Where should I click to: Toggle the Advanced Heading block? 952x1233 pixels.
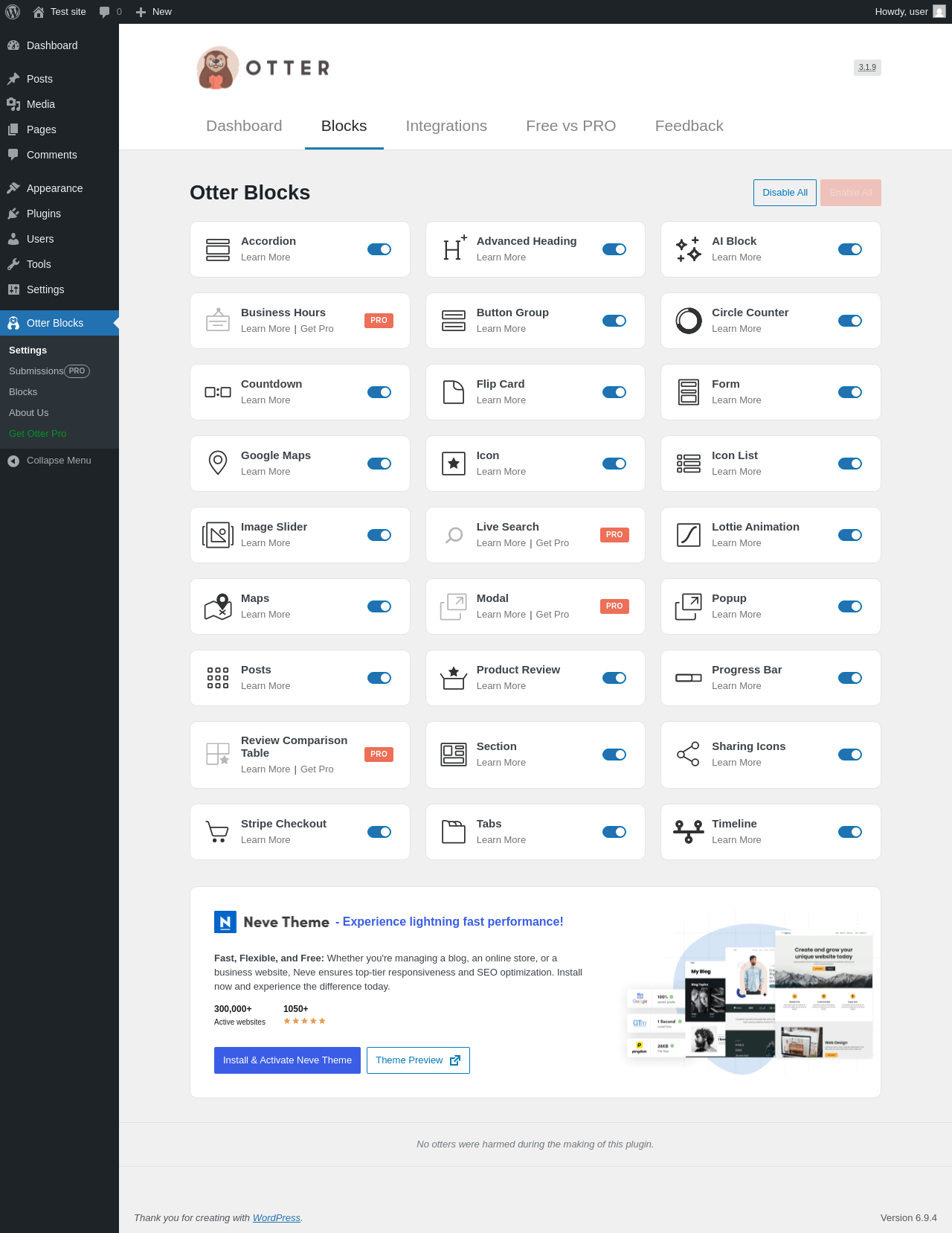(614, 249)
